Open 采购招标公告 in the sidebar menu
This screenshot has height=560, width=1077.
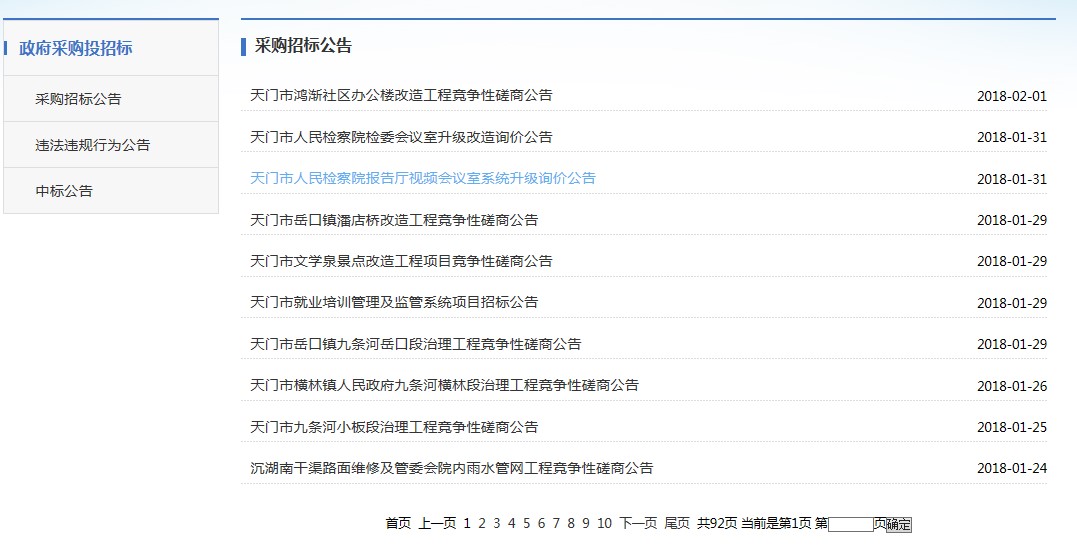pyautogui.click(x=78, y=99)
